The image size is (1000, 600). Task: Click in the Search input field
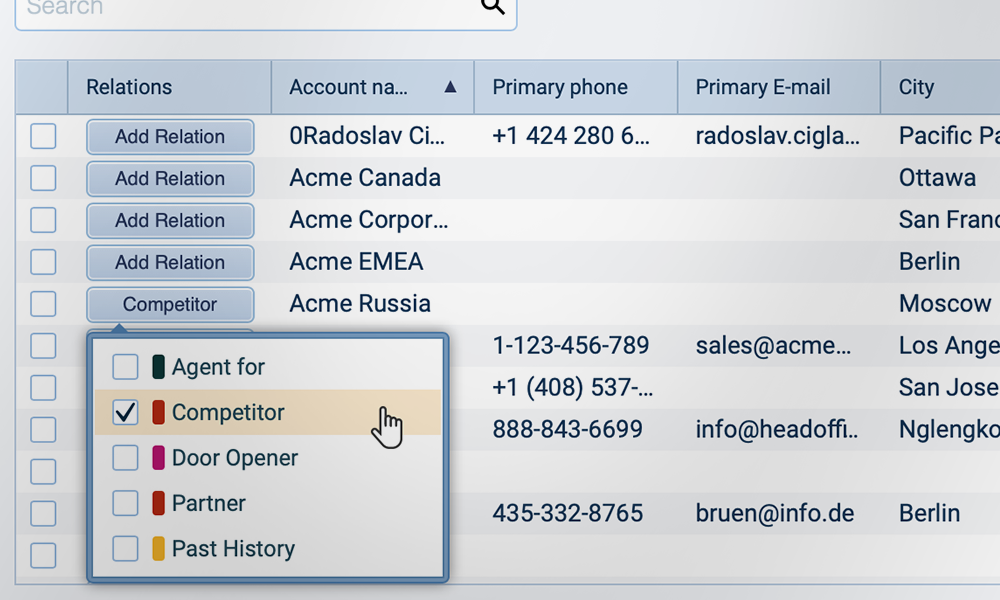pyautogui.click(x=240, y=8)
